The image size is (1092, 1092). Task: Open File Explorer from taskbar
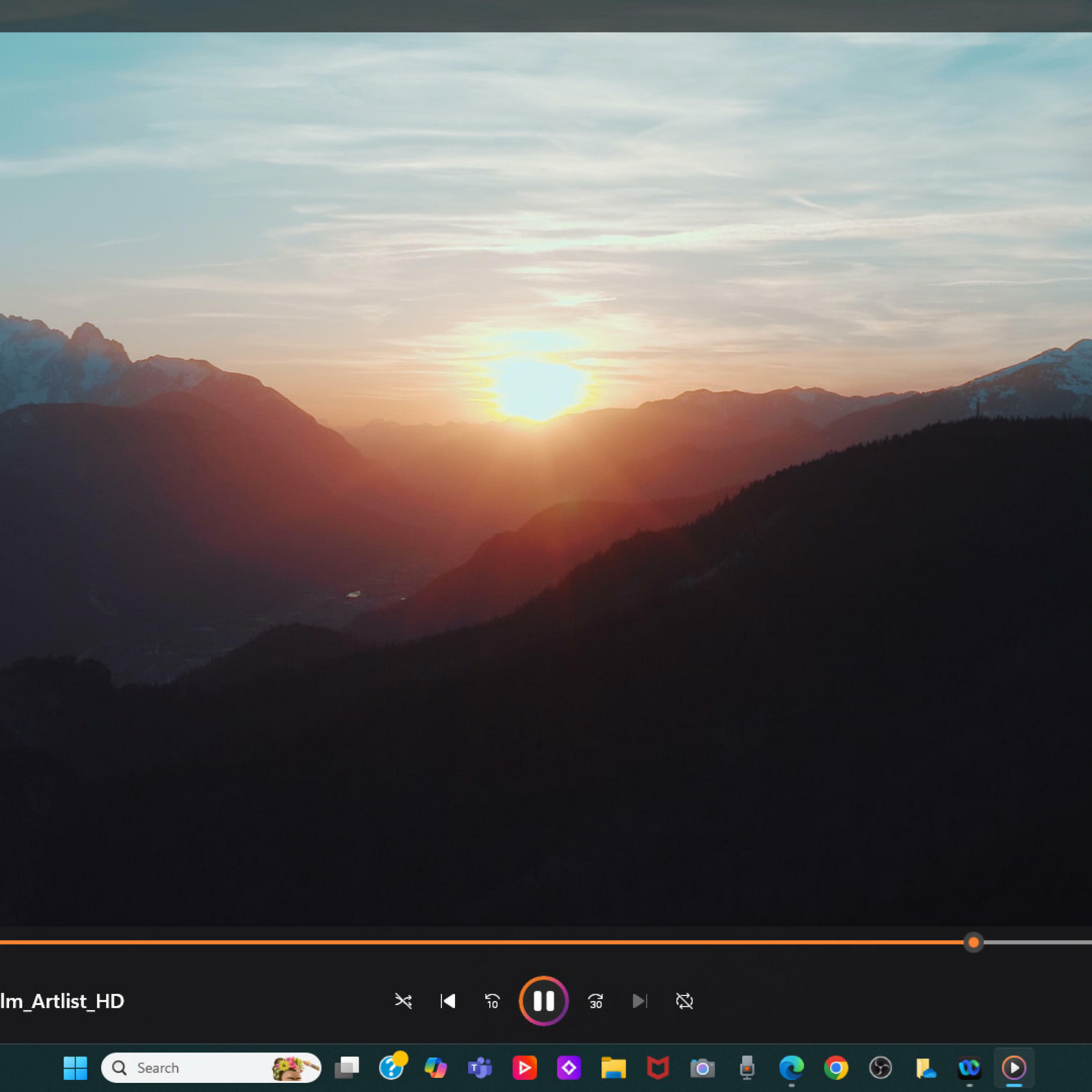(x=613, y=1068)
